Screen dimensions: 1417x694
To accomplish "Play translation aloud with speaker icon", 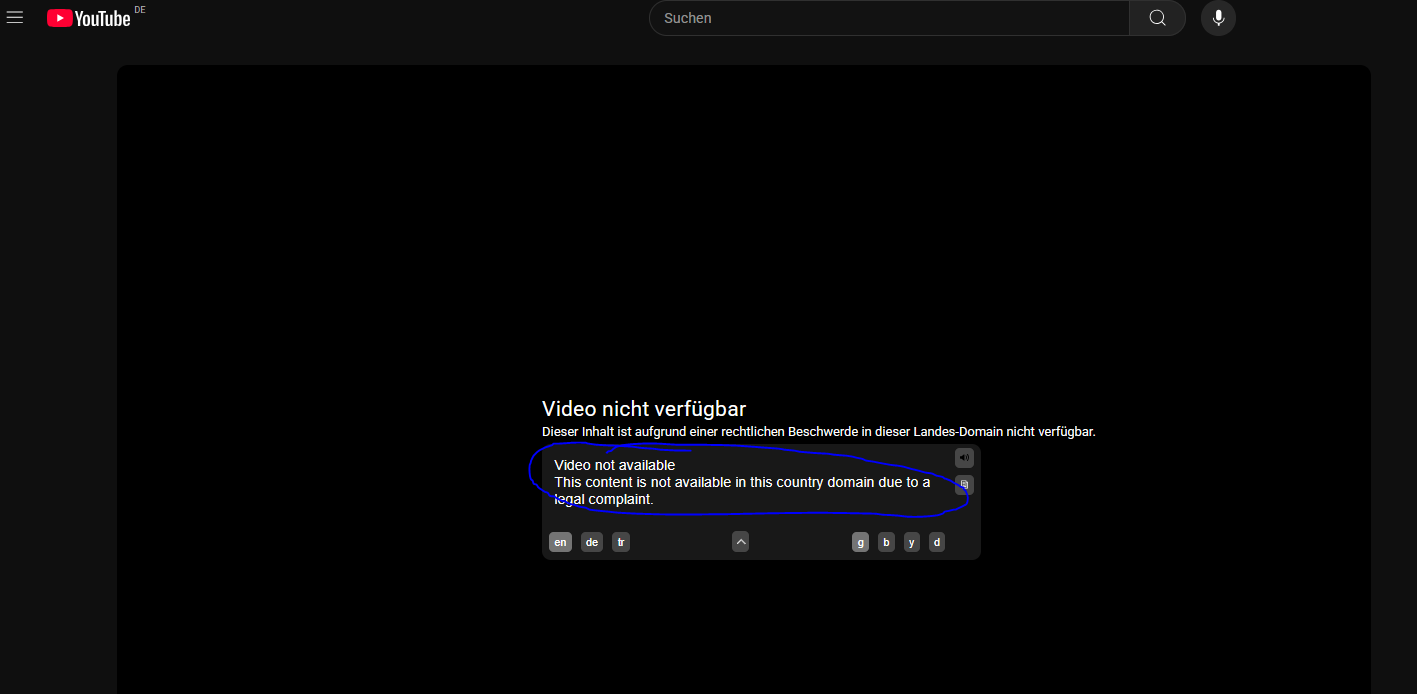I will pyautogui.click(x=964, y=458).
